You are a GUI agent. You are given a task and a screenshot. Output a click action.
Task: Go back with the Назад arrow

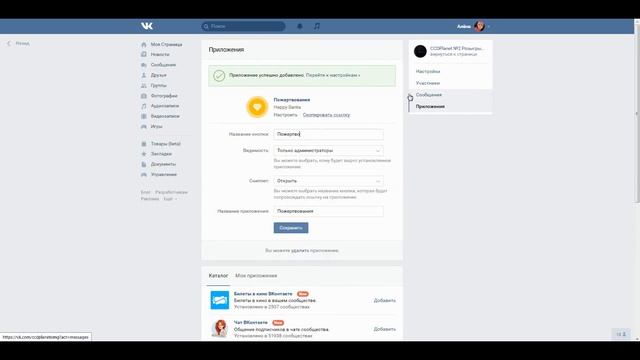click(18, 43)
